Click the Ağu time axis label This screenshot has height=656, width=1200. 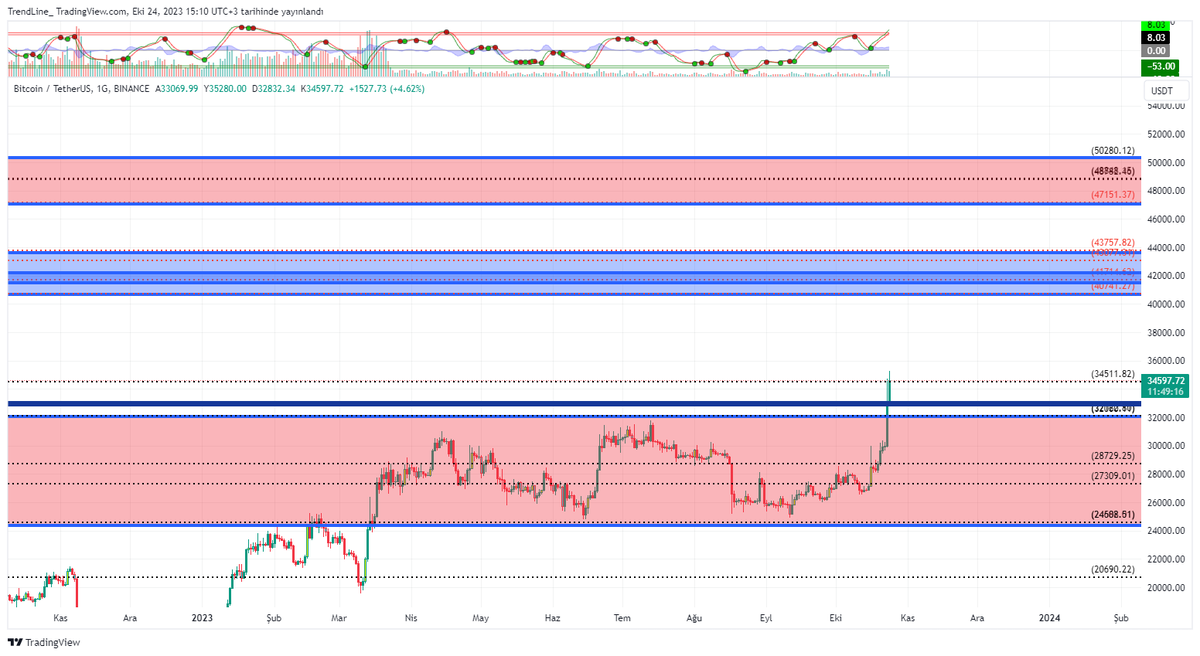(696, 618)
